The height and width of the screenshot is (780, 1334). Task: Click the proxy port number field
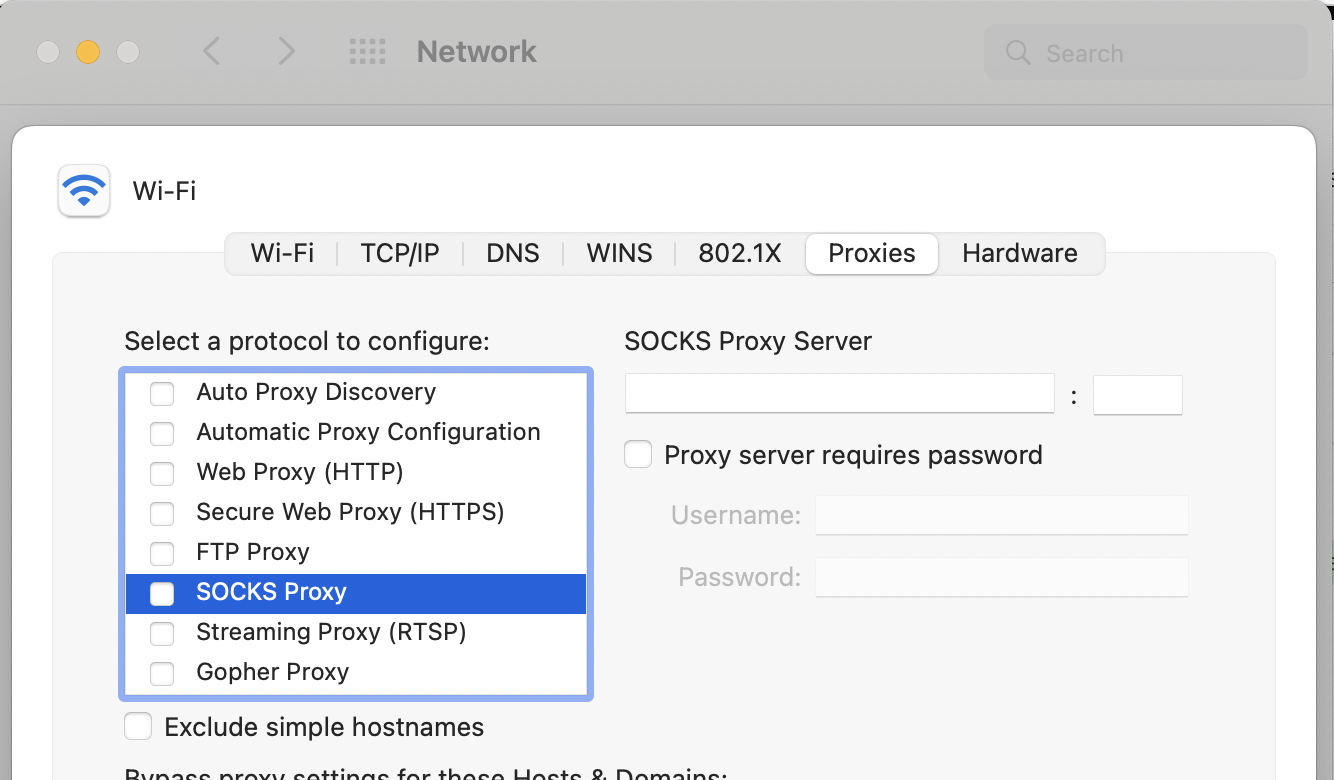(x=1137, y=395)
